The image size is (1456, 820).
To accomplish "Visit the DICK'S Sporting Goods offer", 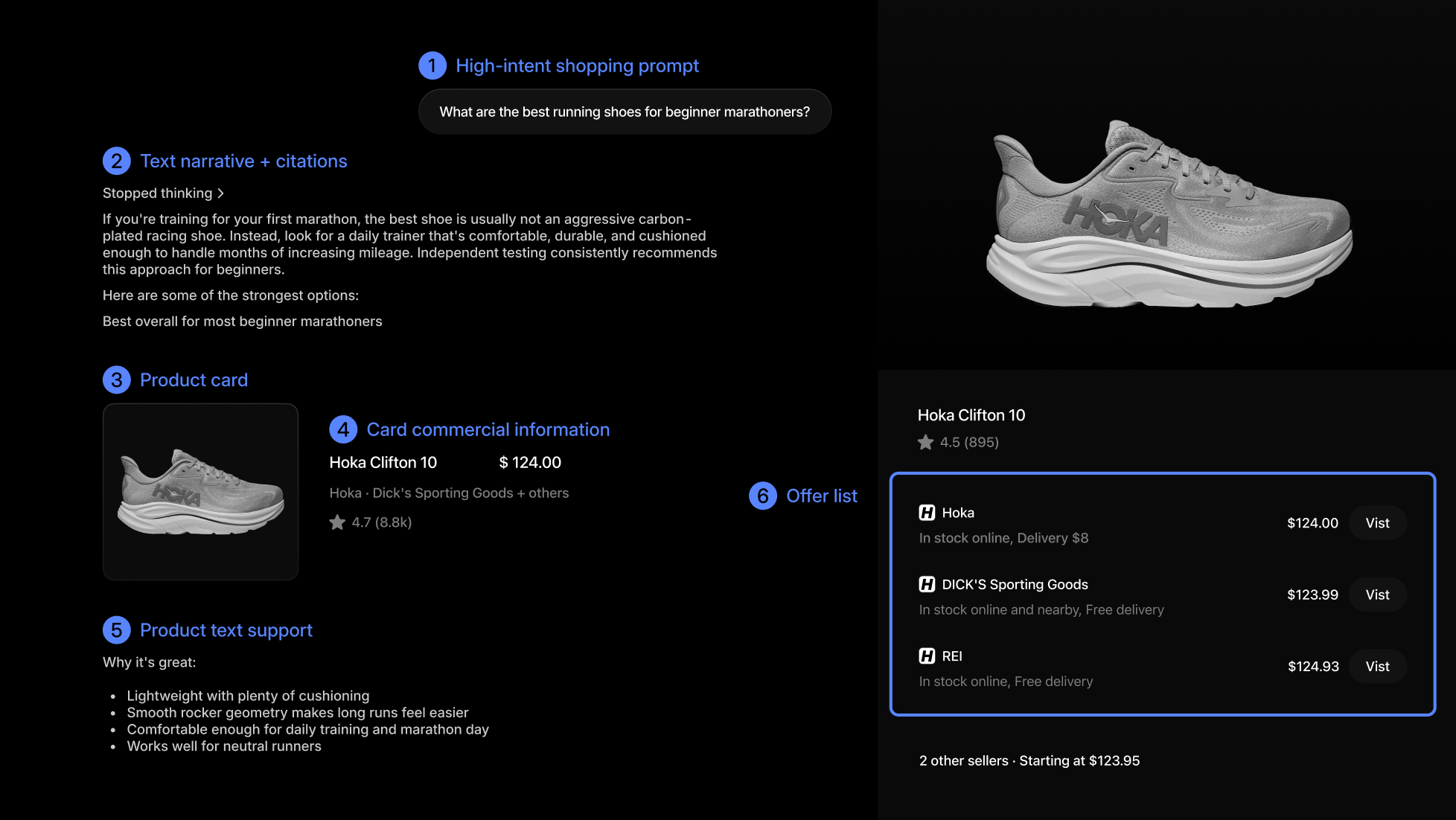I will [1377, 595].
